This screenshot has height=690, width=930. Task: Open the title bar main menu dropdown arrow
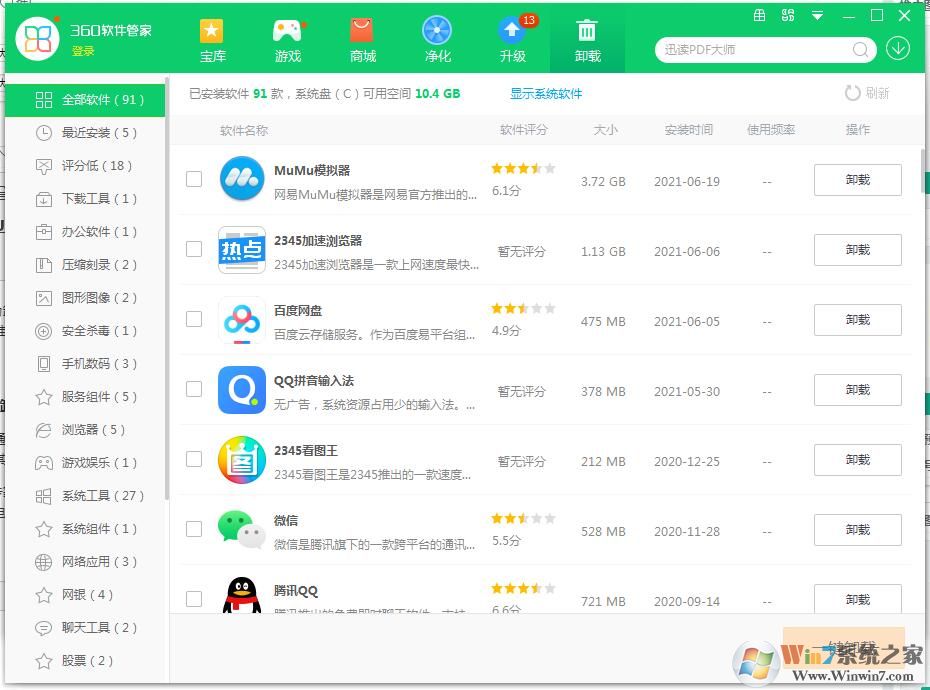pyautogui.click(x=818, y=15)
